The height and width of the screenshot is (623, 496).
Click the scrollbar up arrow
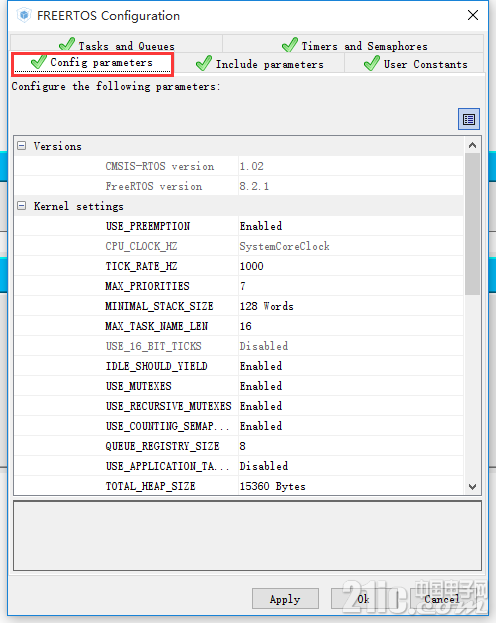point(472,145)
